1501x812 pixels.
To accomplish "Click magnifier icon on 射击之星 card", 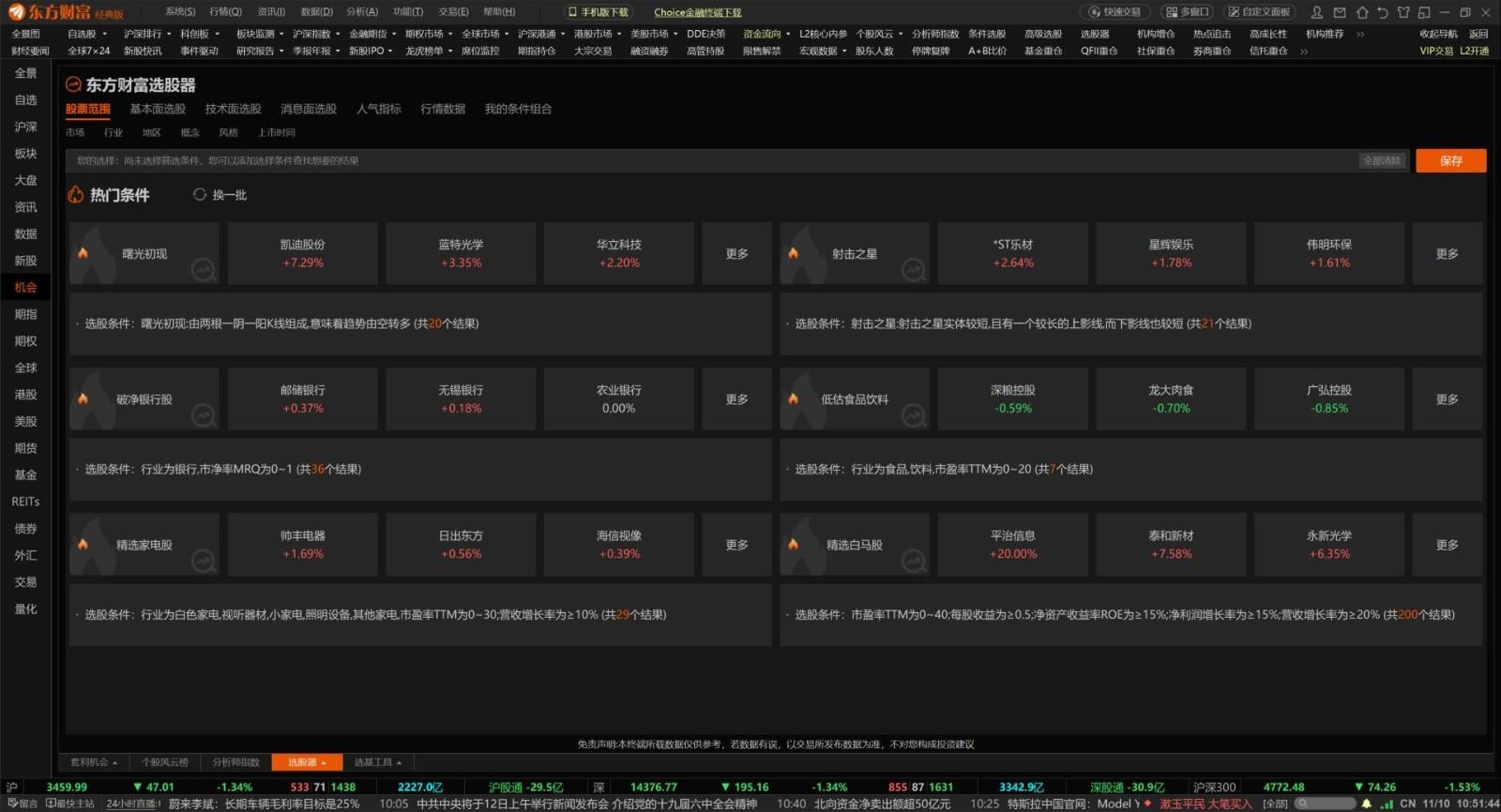I will coord(913,271).
